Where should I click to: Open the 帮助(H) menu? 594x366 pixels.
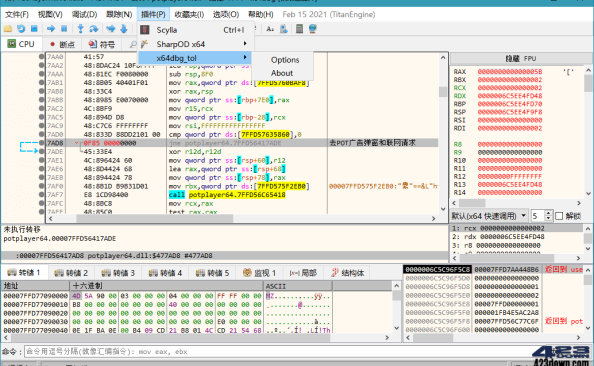tap(260, 14)
